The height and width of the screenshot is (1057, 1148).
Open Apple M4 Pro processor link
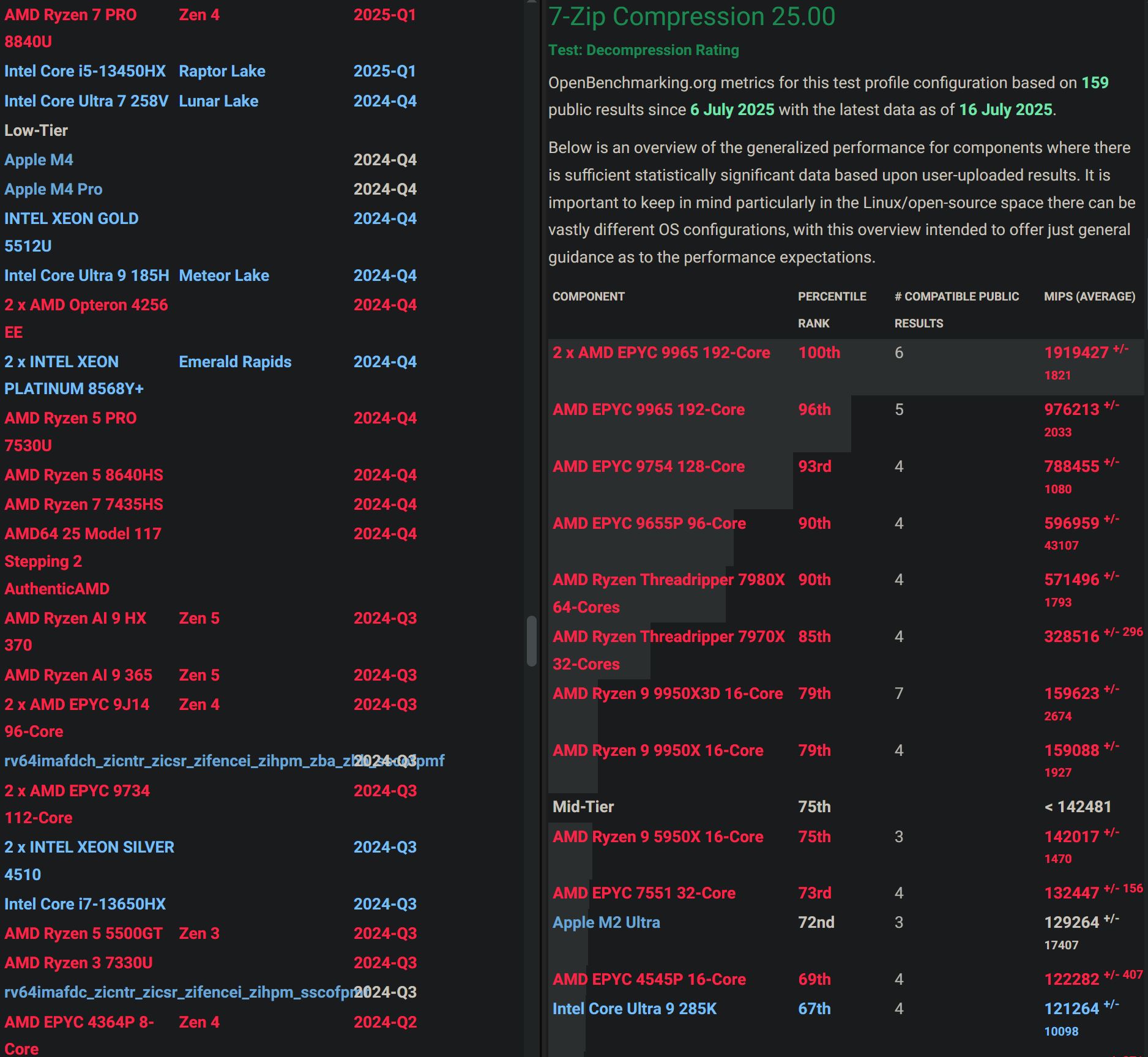pyautogui.click(x=53, y=189)
